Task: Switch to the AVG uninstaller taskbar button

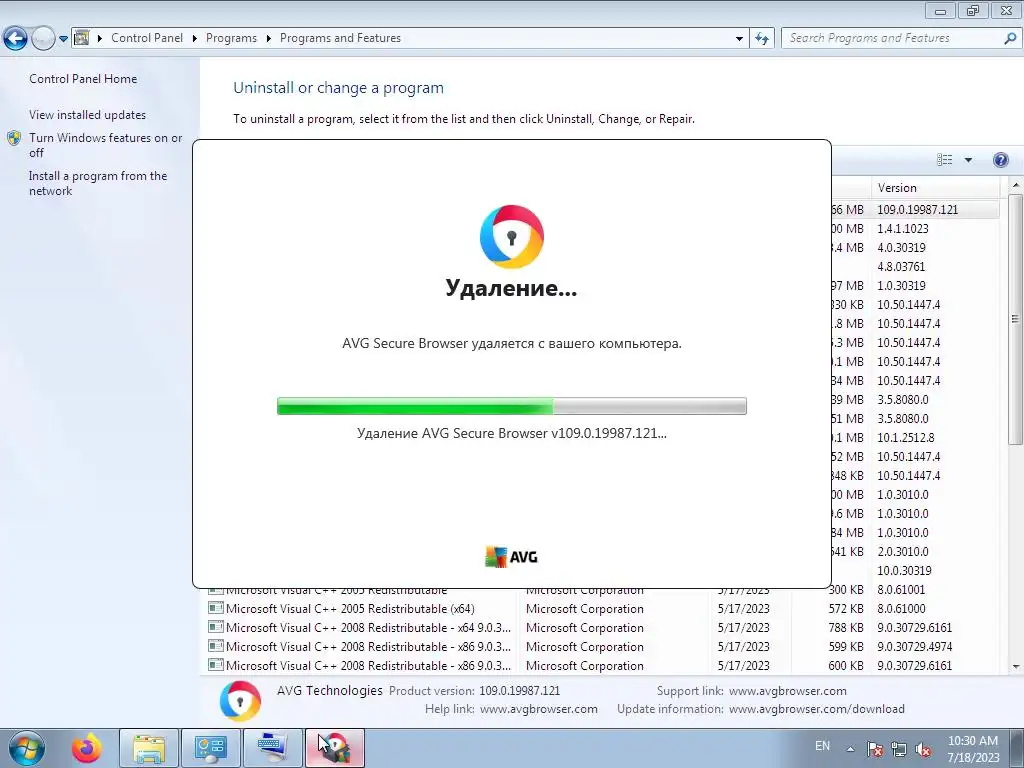Action: pyautogui.click(x=334, y=748)
